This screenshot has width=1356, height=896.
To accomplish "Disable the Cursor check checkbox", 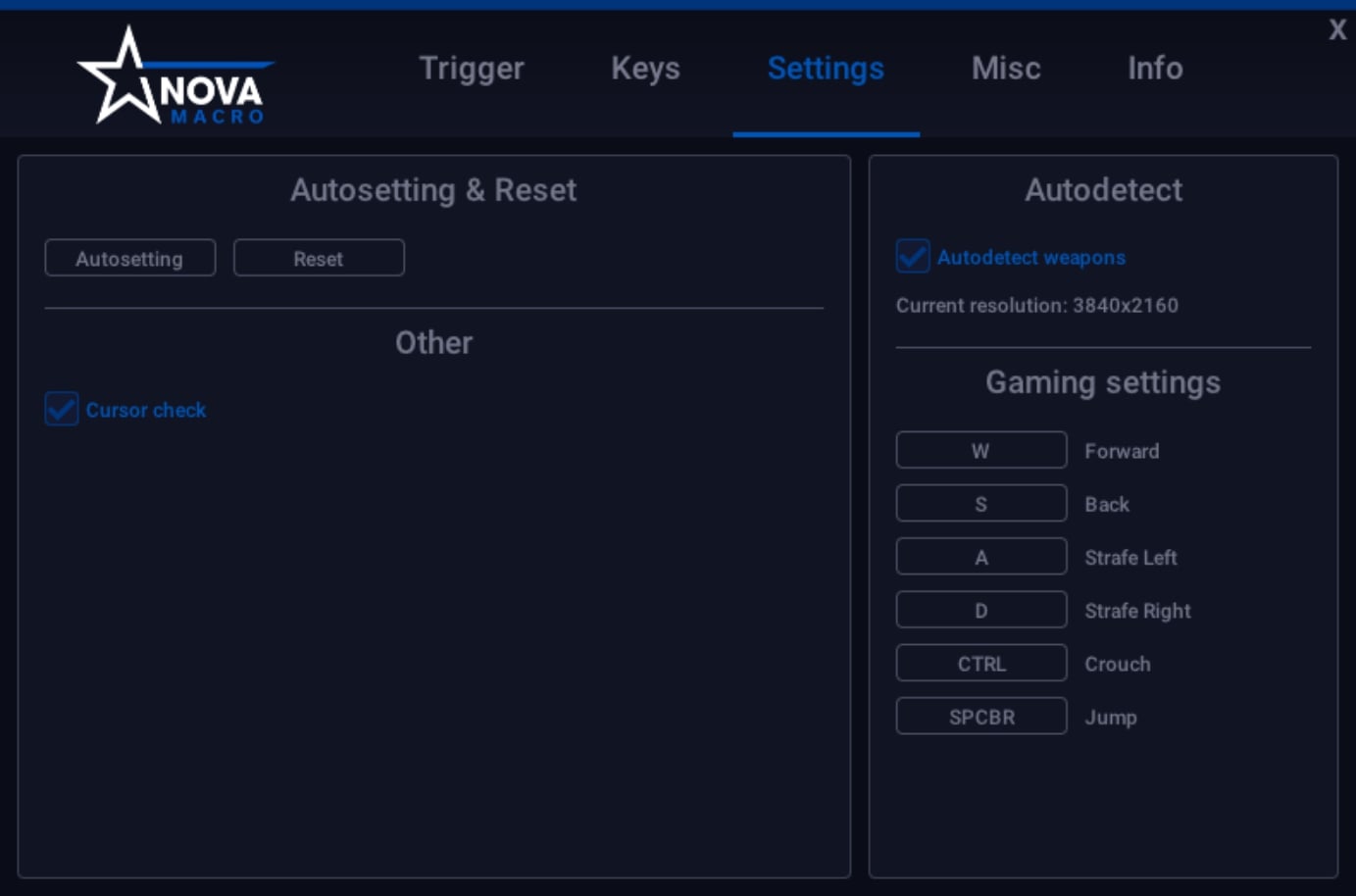I will pyautogui.click(x=62, y=409).
